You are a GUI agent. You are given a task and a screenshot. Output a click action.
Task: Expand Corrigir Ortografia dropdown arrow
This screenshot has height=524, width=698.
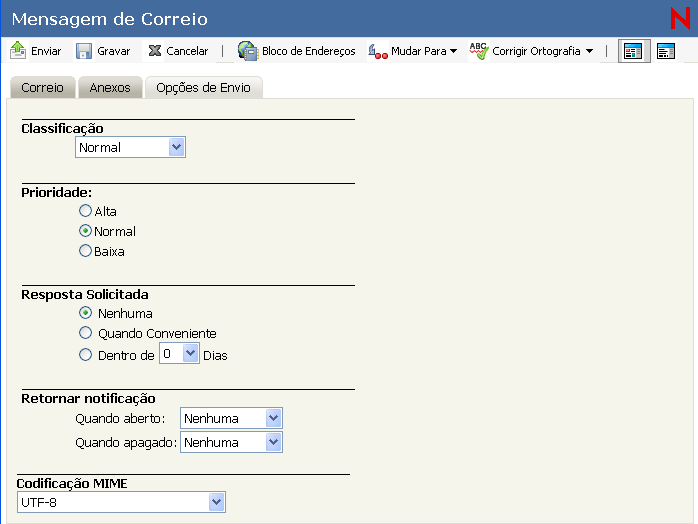589,51
